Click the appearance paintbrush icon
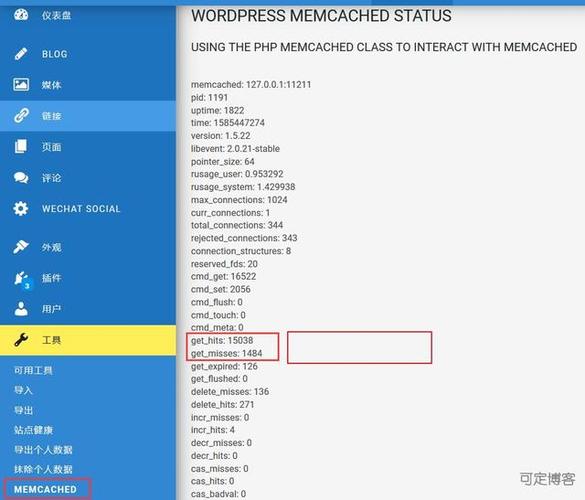 point(21,247)
